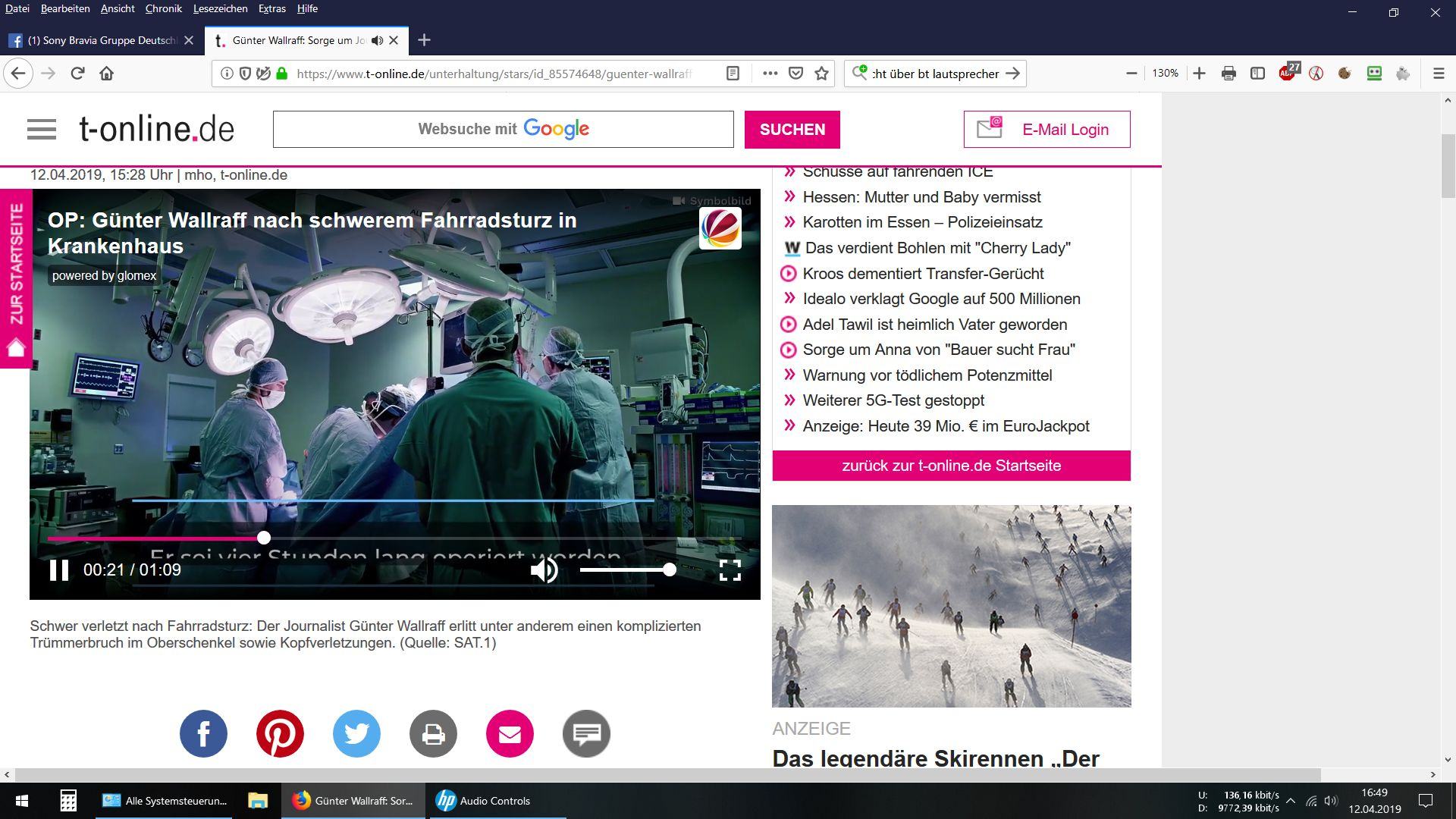
Task: Open the comments icon
Action: [586, 733]
